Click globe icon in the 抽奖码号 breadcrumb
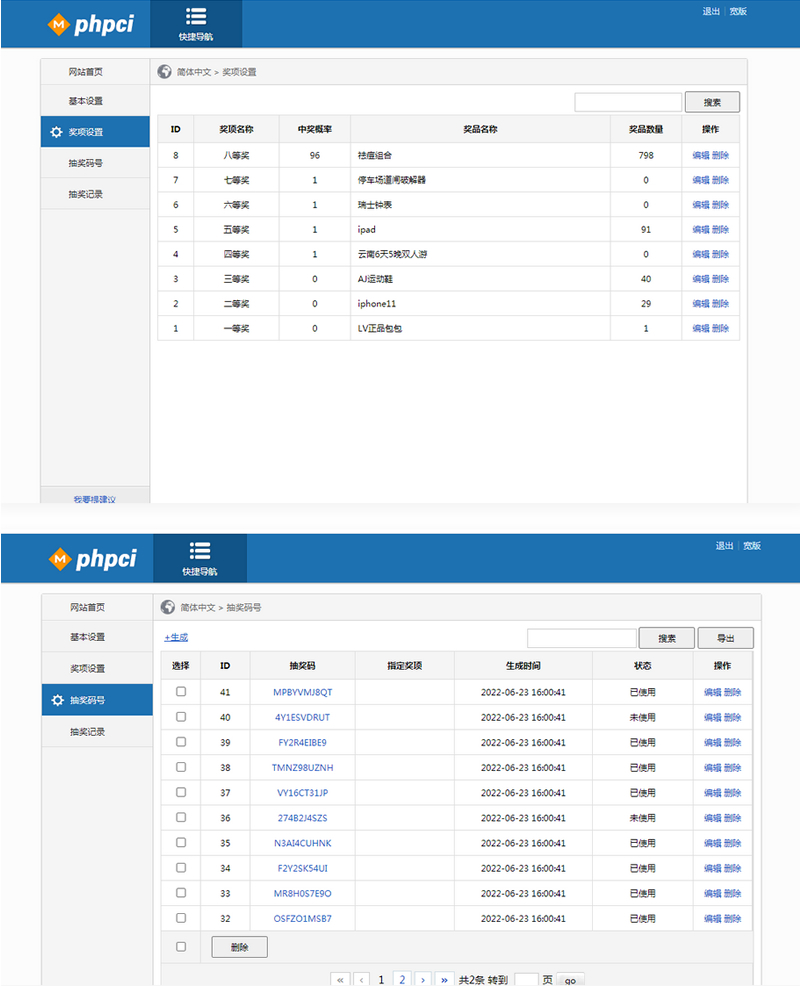Screen dimensions: 800x986 168,607
